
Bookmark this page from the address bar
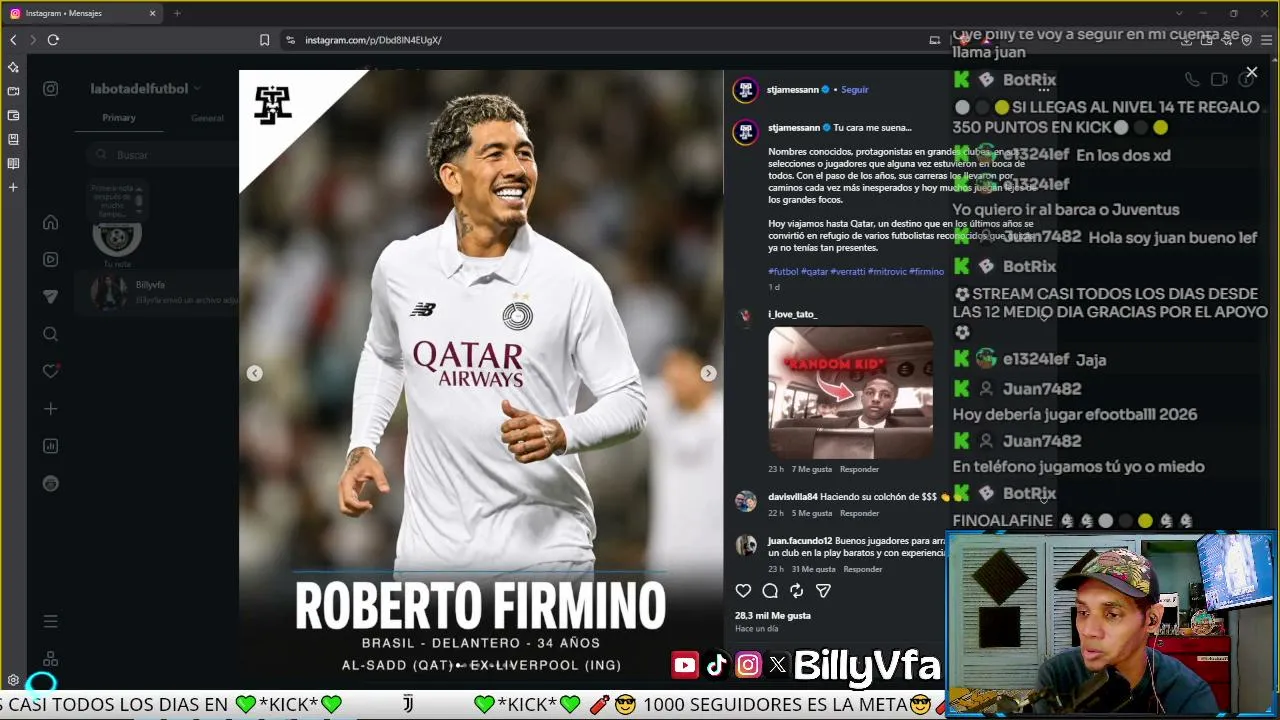tap(264, 40)
